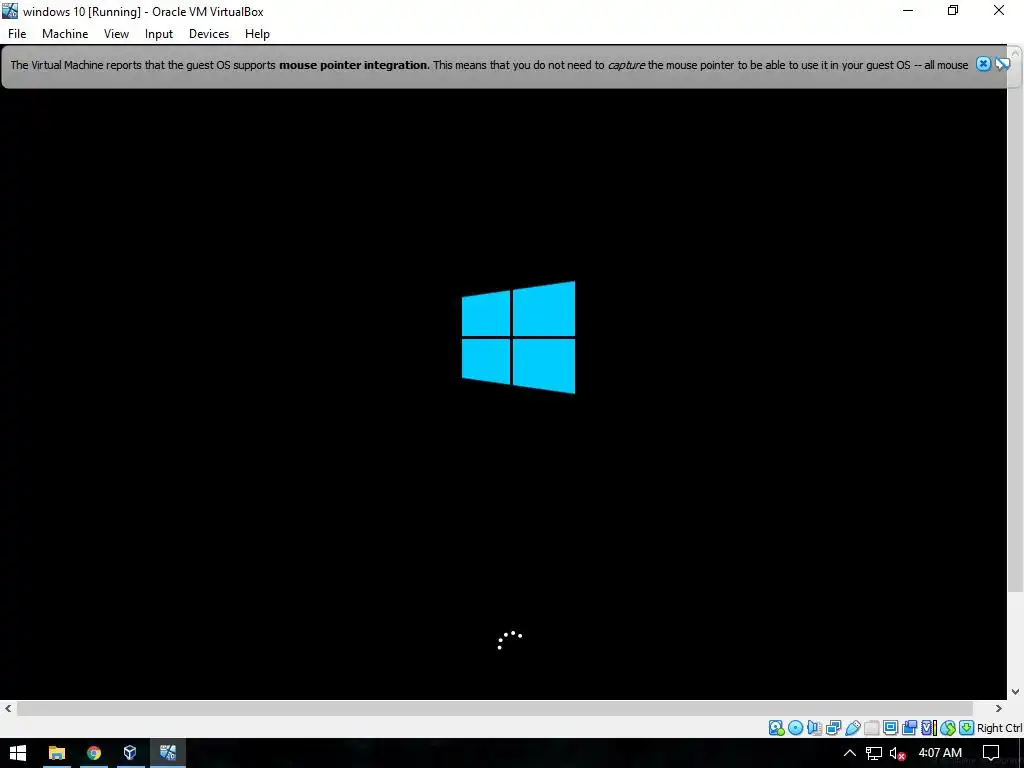Viewport: 1024px width, 768px height.
Task: Click the don't-show-again icon on the notification
Action: (x=1002, y=64)
